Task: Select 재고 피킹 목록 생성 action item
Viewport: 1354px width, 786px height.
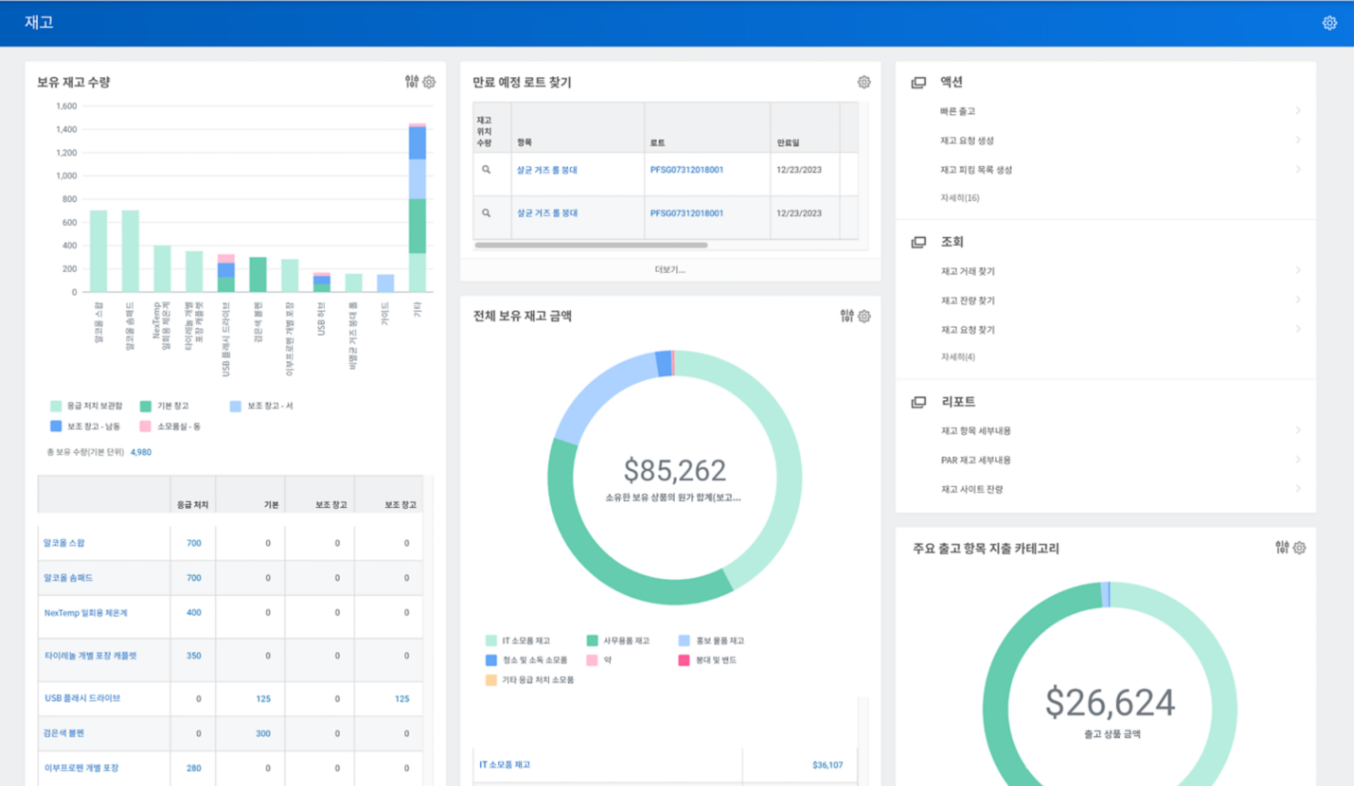Action: pyautogui.click(x=976, y=170)
